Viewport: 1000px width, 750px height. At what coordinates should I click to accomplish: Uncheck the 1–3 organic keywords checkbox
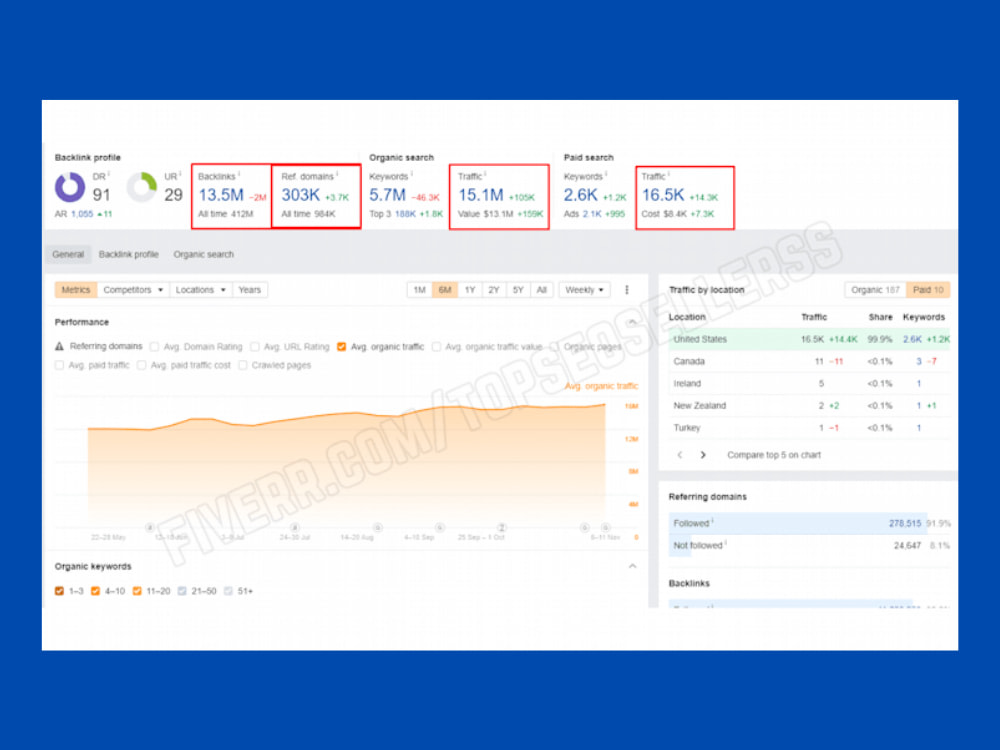tap(59, 591)
